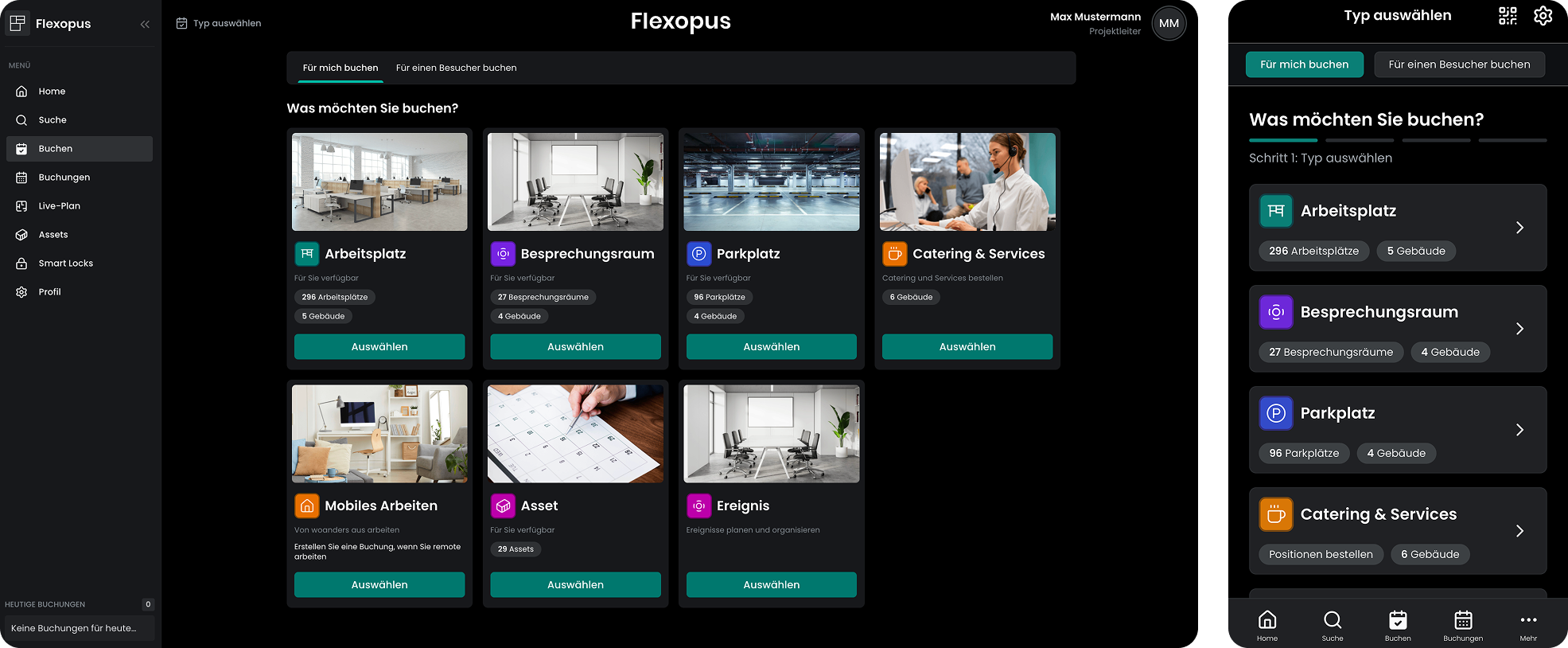Viewport: 1568px width, 648px height.
Task: Open Heutige Buchungen empty notice box
Action: 80,628
